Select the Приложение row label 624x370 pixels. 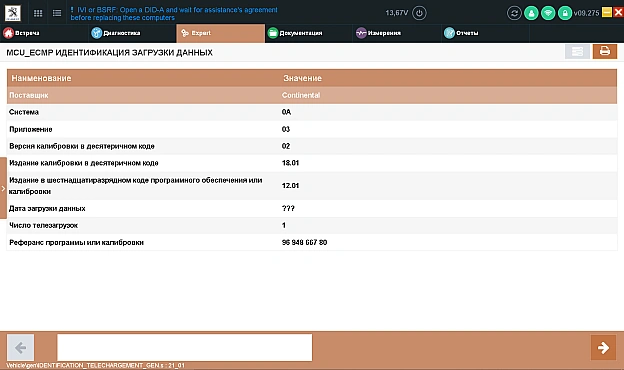tap(31, 129)
